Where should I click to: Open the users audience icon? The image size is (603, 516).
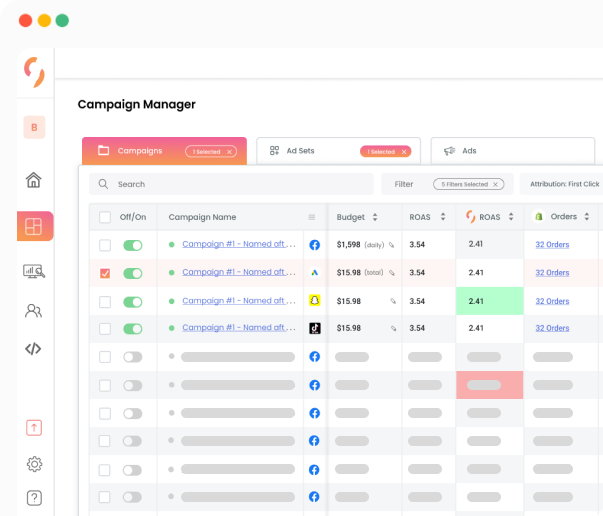pyautogui.click(x=33, y=310)
